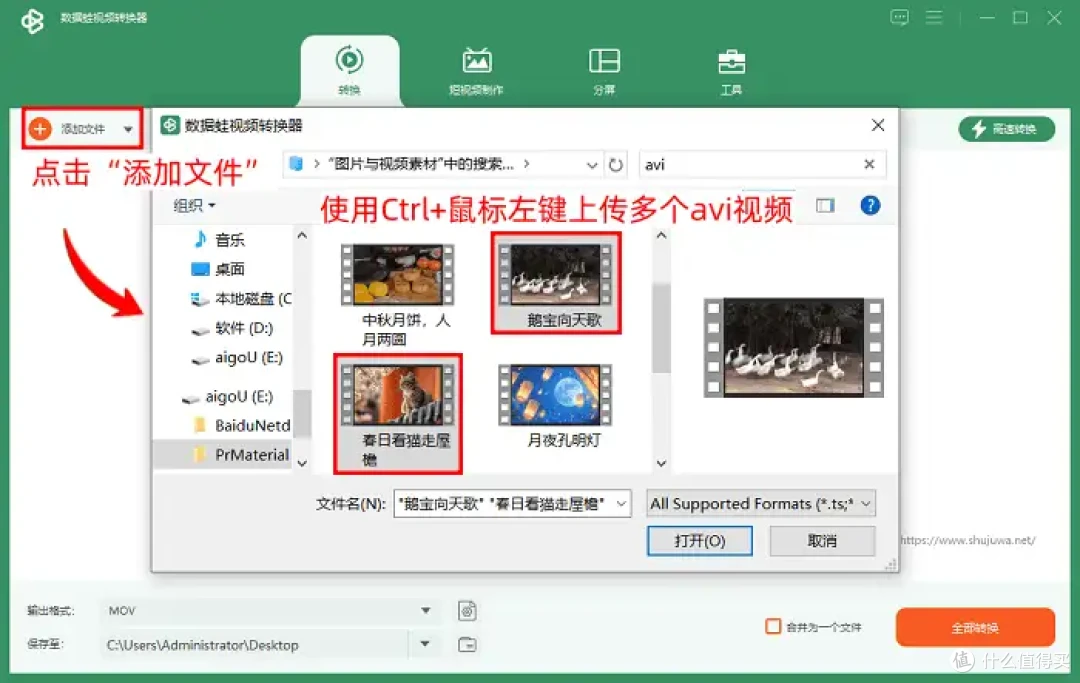Screen dimensions: 1080x683
Task: Click the address bar location icon
Action: (296, 164)
